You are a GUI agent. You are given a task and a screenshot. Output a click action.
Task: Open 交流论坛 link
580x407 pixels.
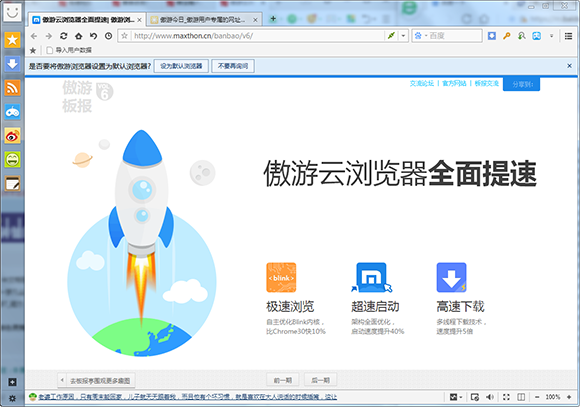(422, 83)
